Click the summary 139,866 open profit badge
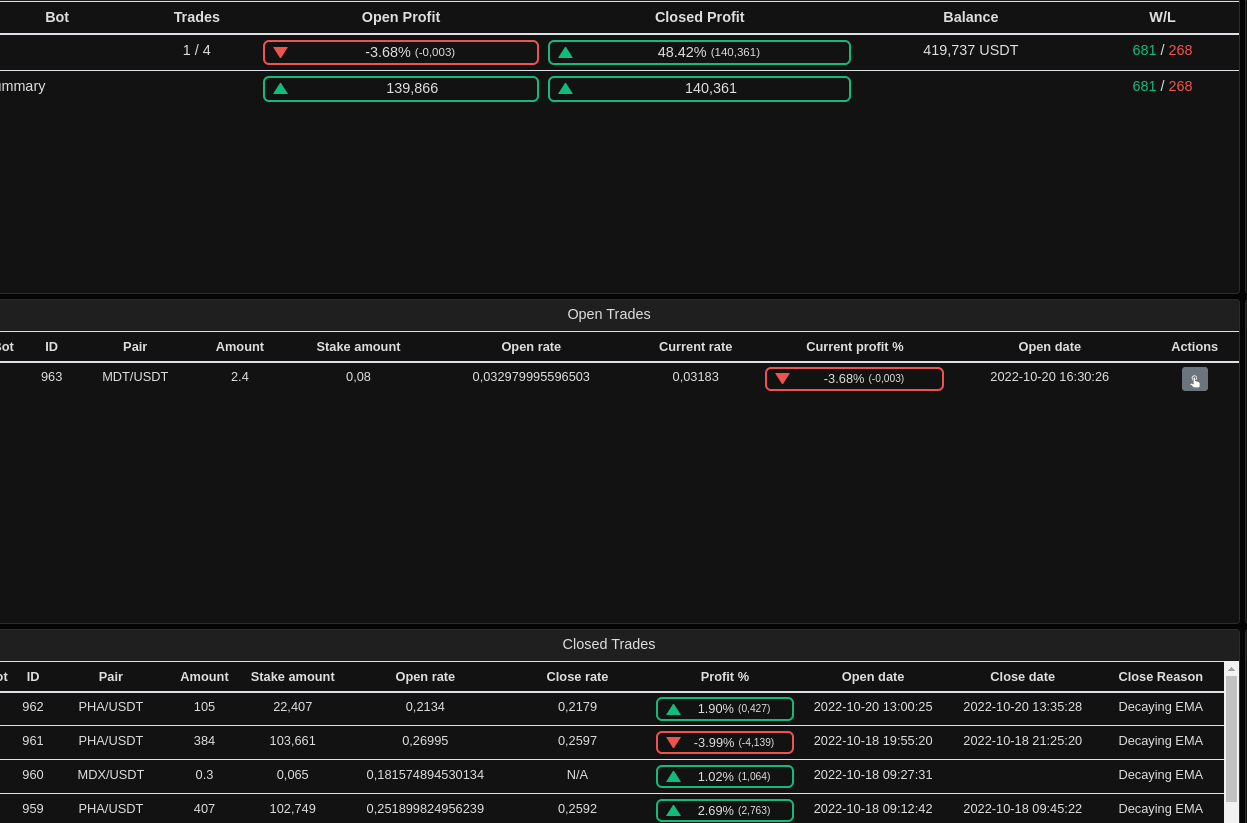1247x823 pixels. point(401,88)
